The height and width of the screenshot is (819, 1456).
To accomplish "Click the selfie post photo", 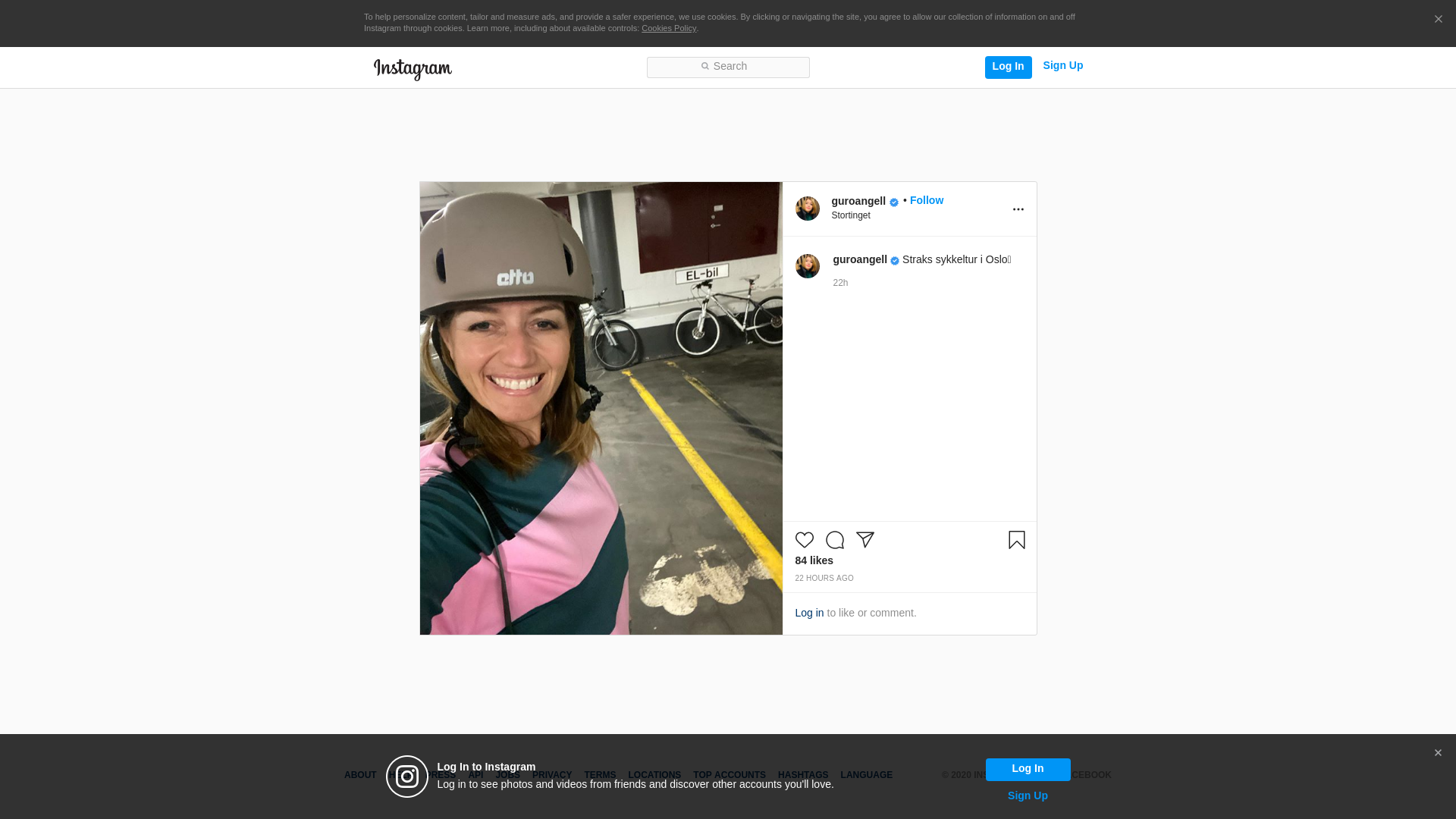I will (x=601, y=408).
